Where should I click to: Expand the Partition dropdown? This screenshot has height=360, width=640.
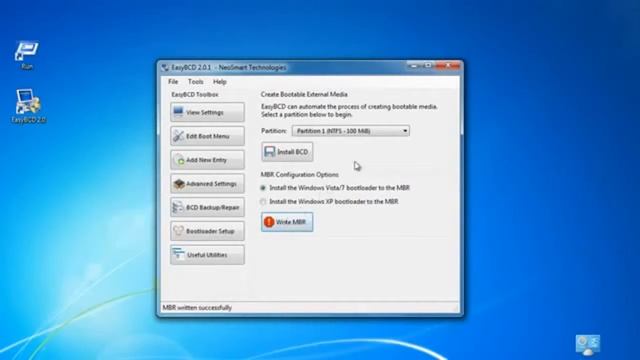[351, 131]
